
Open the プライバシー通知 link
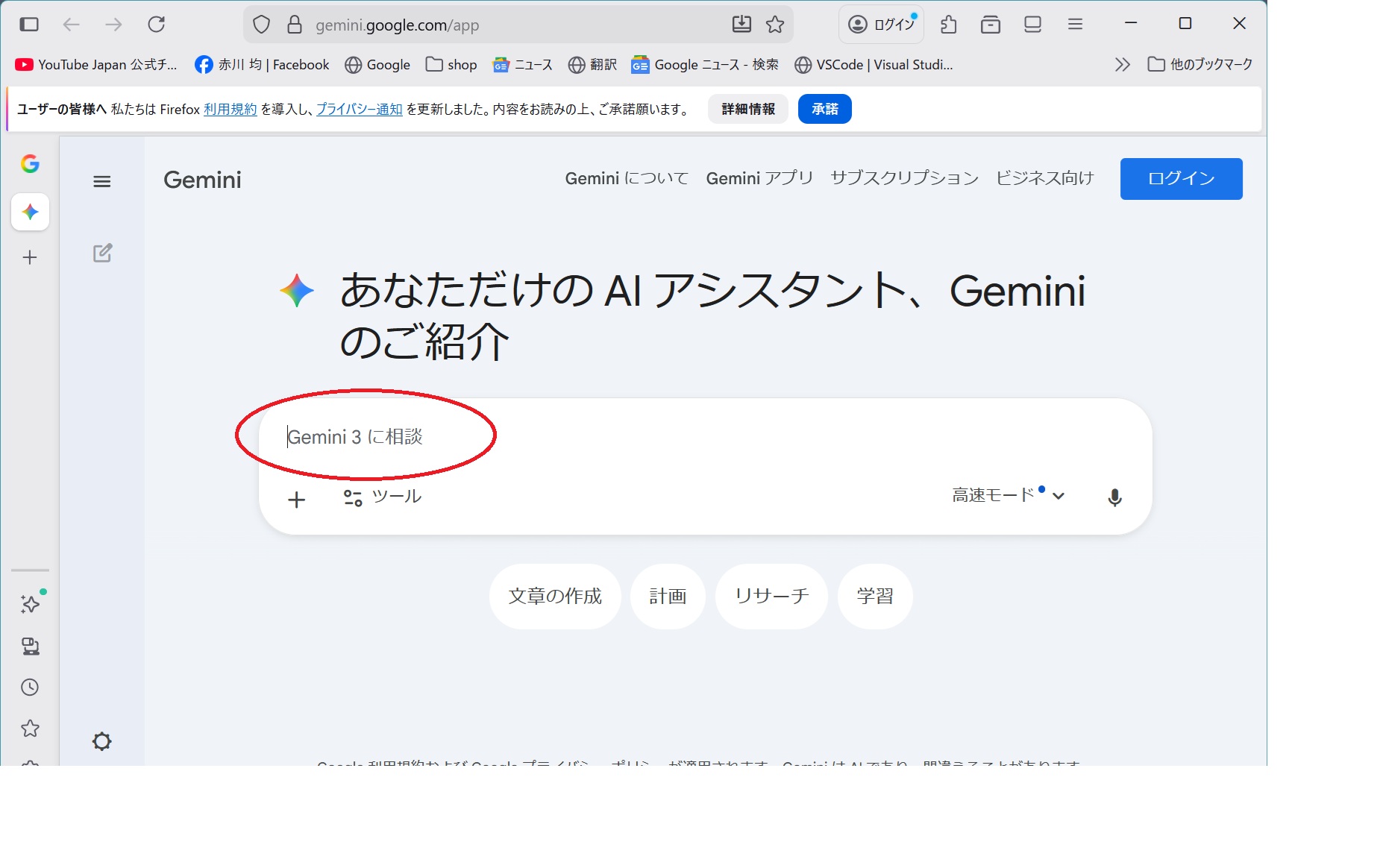pos(359,110)
